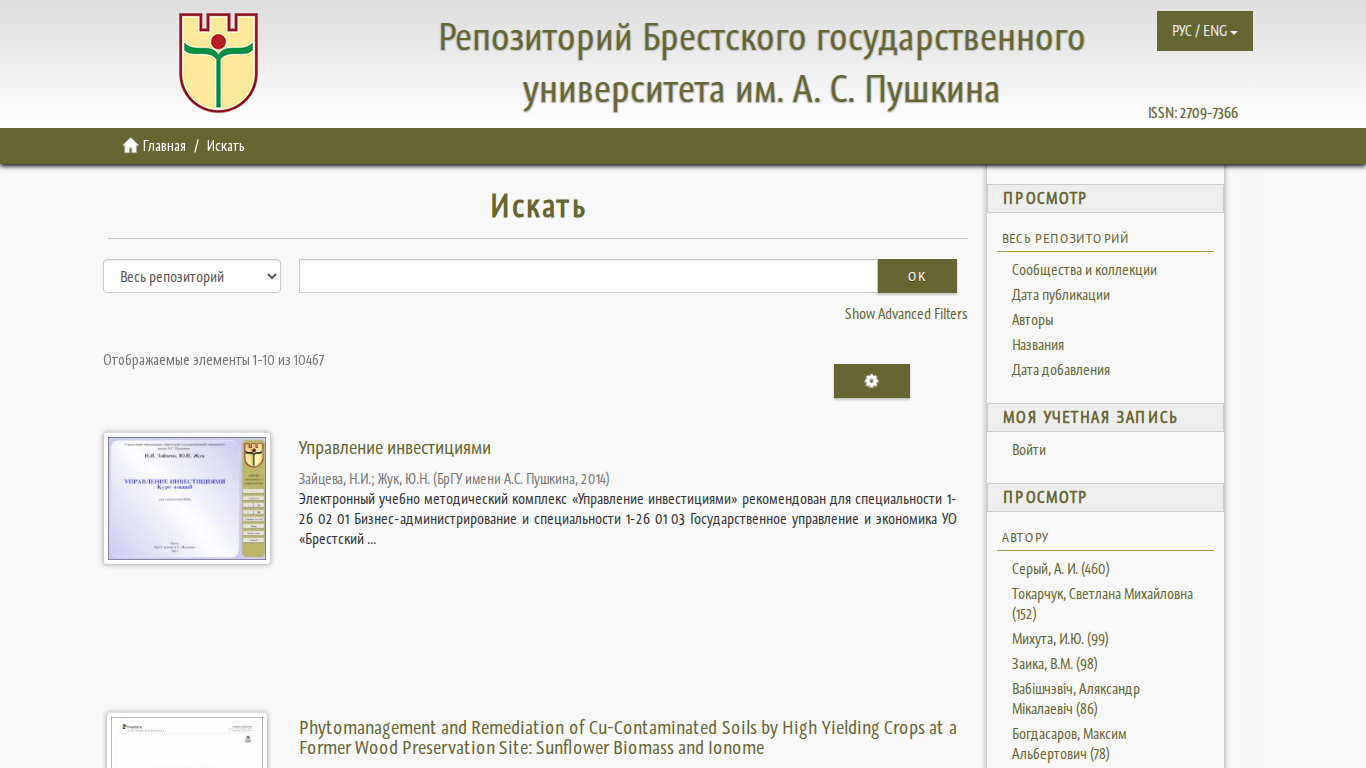The width and height of the screenshot is (1366, 768).
Task: Click Искать in the breadcrumb
Action: tap(226, 146)
